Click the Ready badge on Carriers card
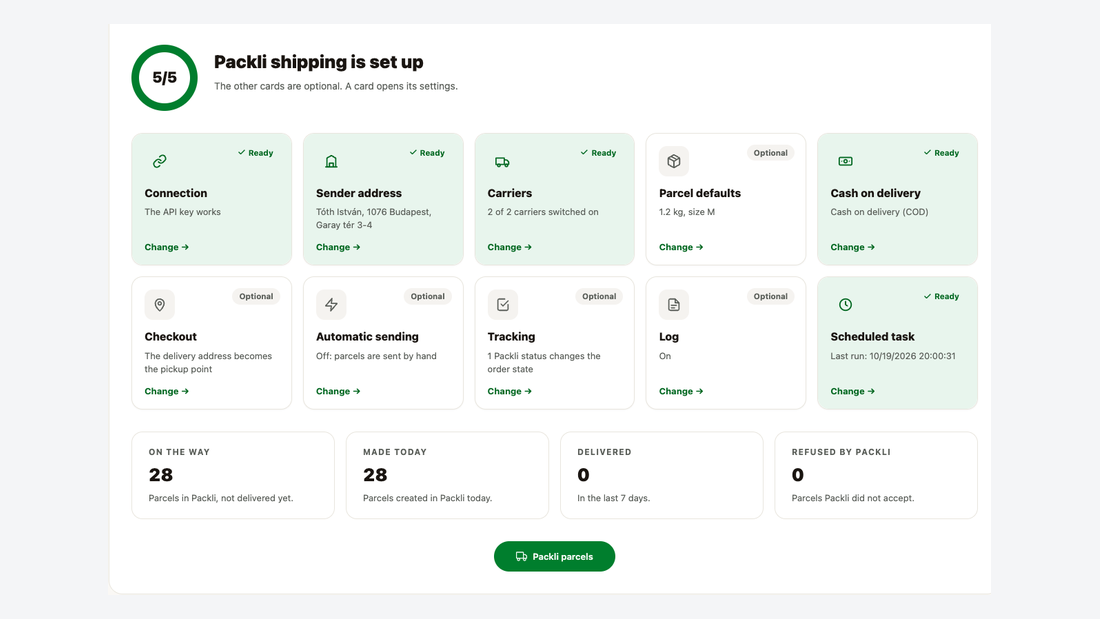This screenshot has height=619, width=1100. tap(598, 153)
